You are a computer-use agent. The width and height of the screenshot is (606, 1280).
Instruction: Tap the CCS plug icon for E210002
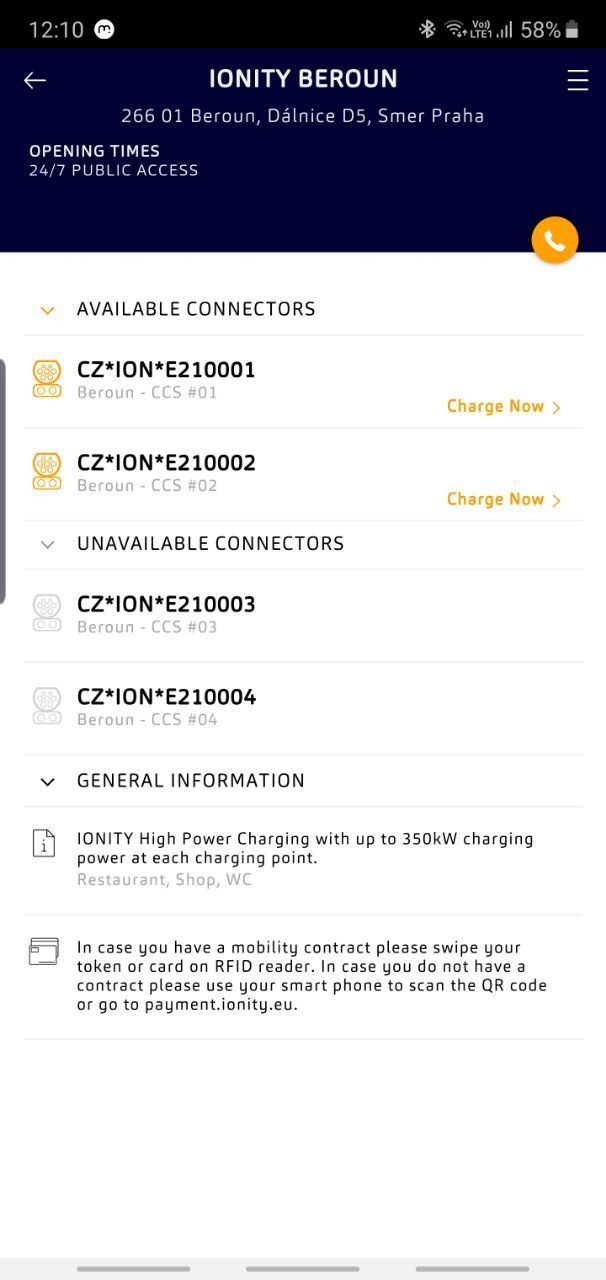pyautogui.click(x=47, y=471)
